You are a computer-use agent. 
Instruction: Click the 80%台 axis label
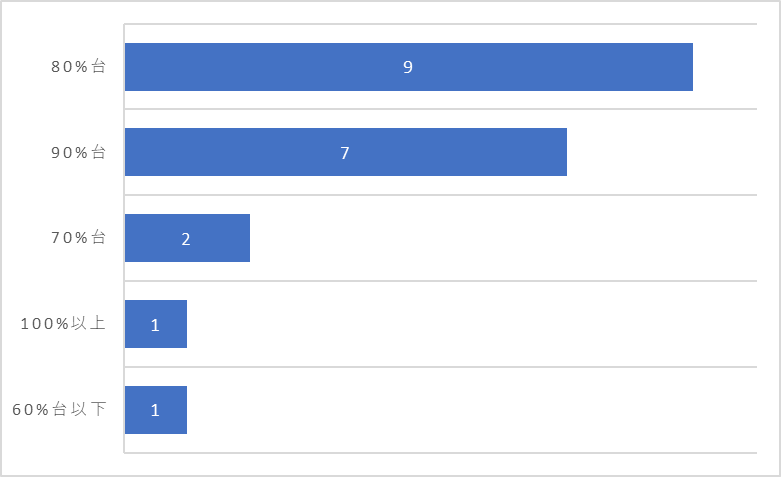pyautogui.click(x=78, y=67)
